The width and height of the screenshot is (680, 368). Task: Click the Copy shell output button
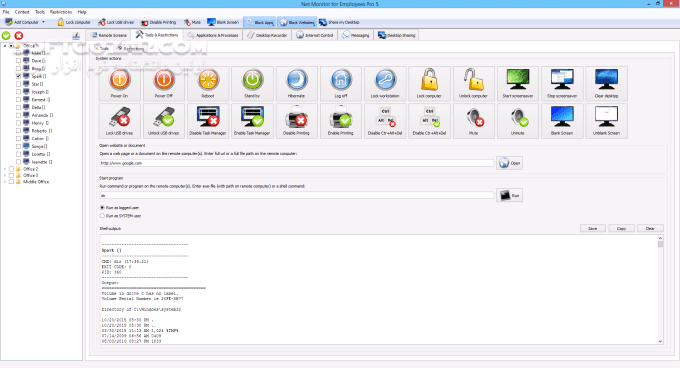621,228
